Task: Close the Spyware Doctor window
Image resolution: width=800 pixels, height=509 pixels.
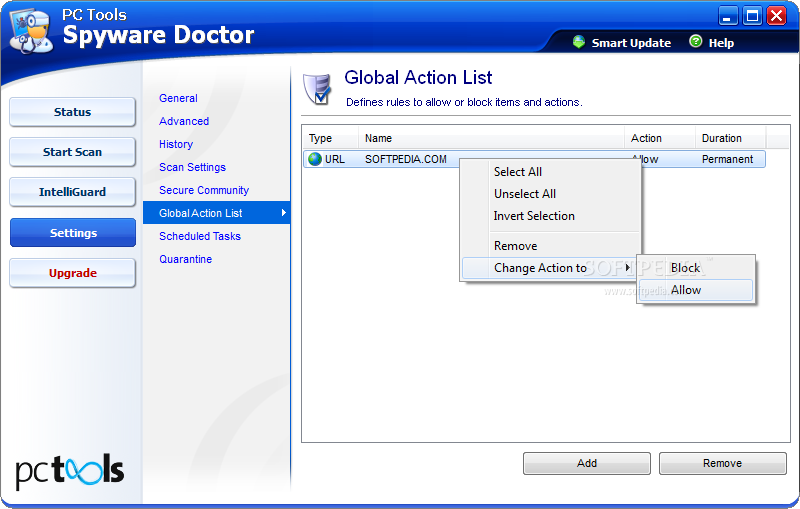Action: point(777,16)
